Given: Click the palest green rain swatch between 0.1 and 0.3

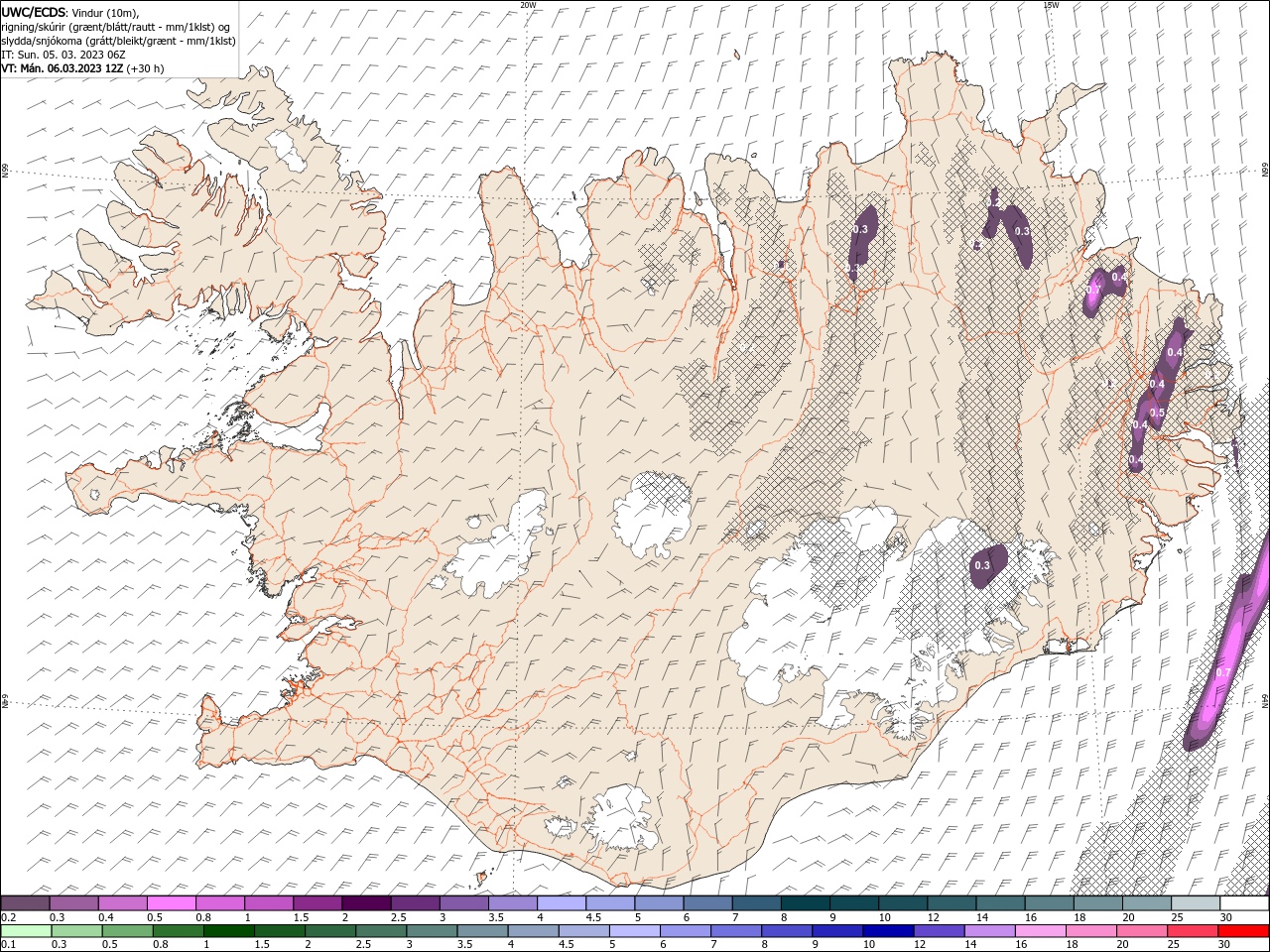Looking at the screenshot, I should point(26,930).
